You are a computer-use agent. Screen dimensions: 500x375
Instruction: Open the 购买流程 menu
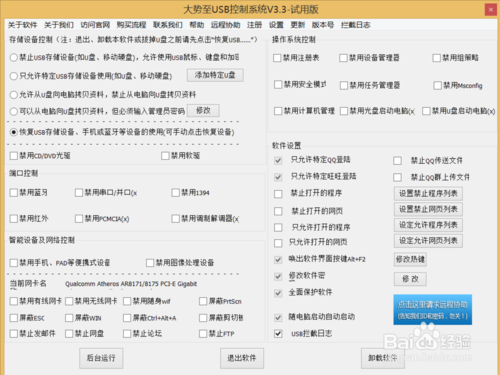coord(131,25)
